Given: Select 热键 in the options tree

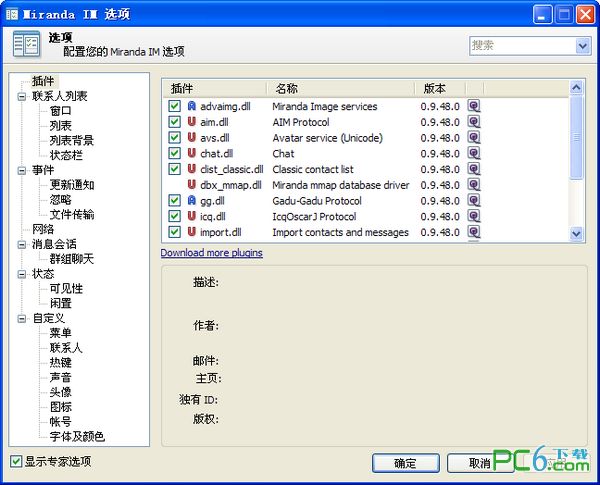Looking at the screenshot, I should point(60,362).
